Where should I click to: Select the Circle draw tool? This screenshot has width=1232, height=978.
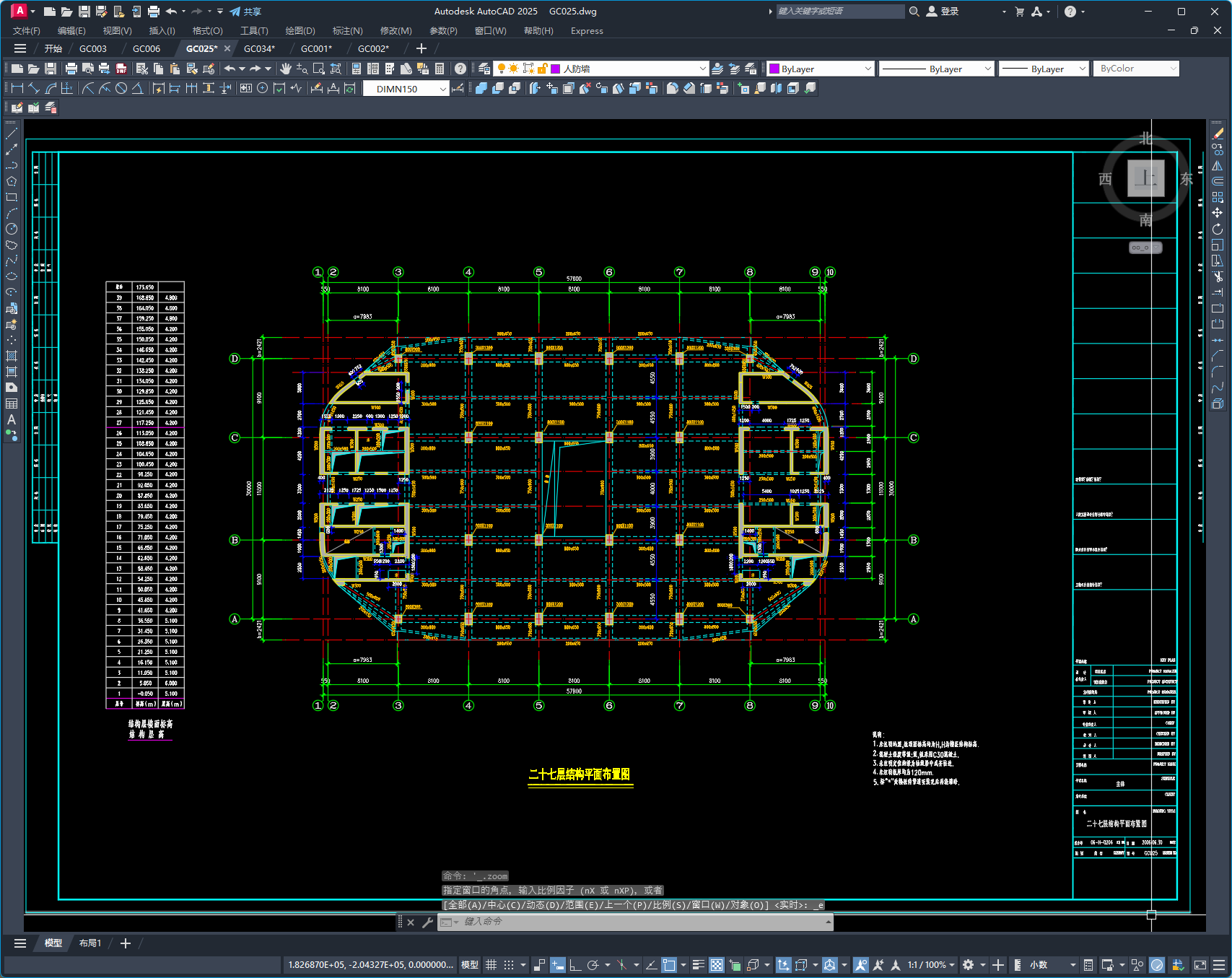(12, 229)
